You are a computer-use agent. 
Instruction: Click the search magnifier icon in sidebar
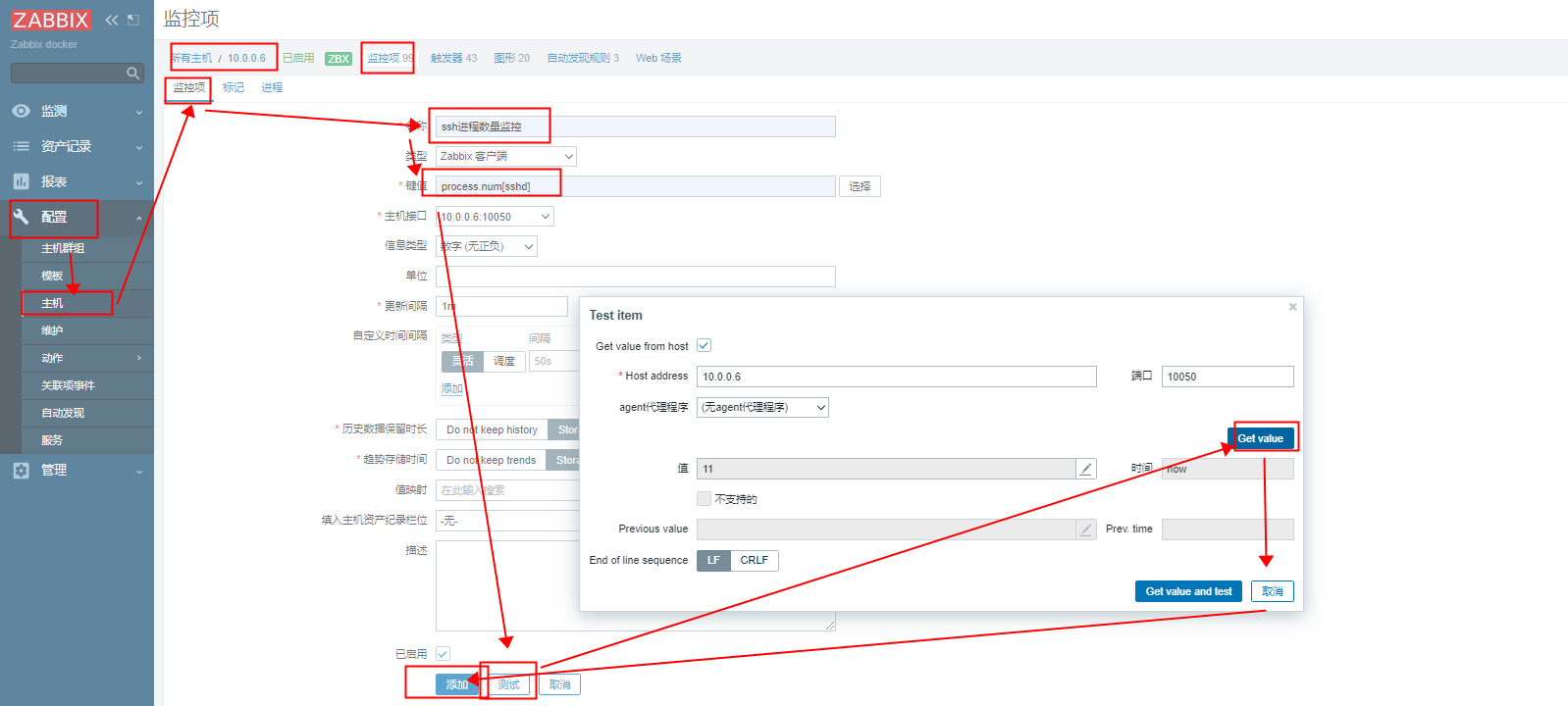tap(132, 74)
